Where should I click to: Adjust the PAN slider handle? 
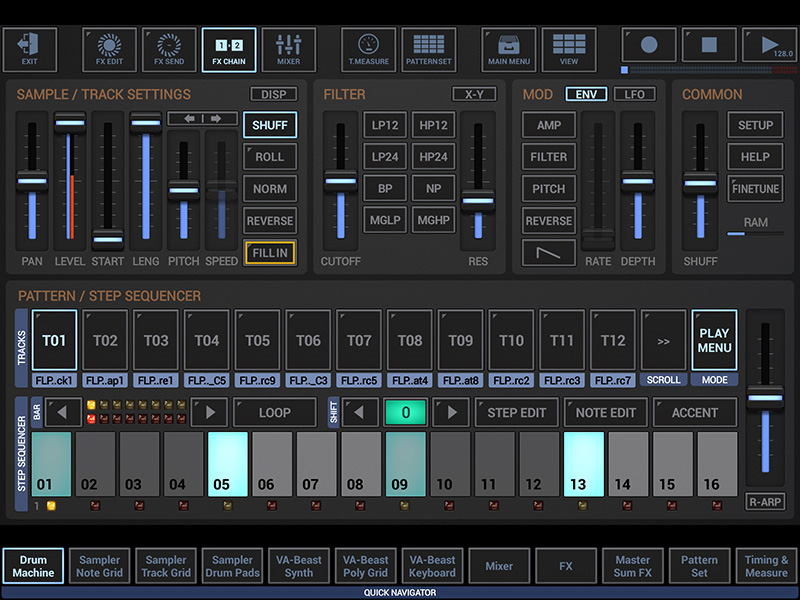click(x=32, y=181)
